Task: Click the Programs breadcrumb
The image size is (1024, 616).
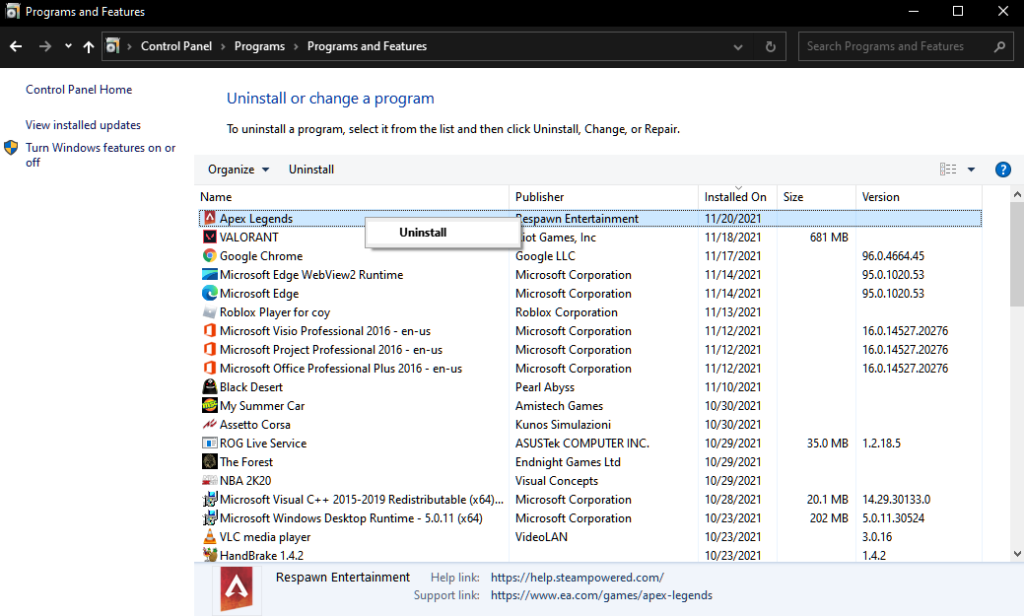Action: [x=259, y=46]
